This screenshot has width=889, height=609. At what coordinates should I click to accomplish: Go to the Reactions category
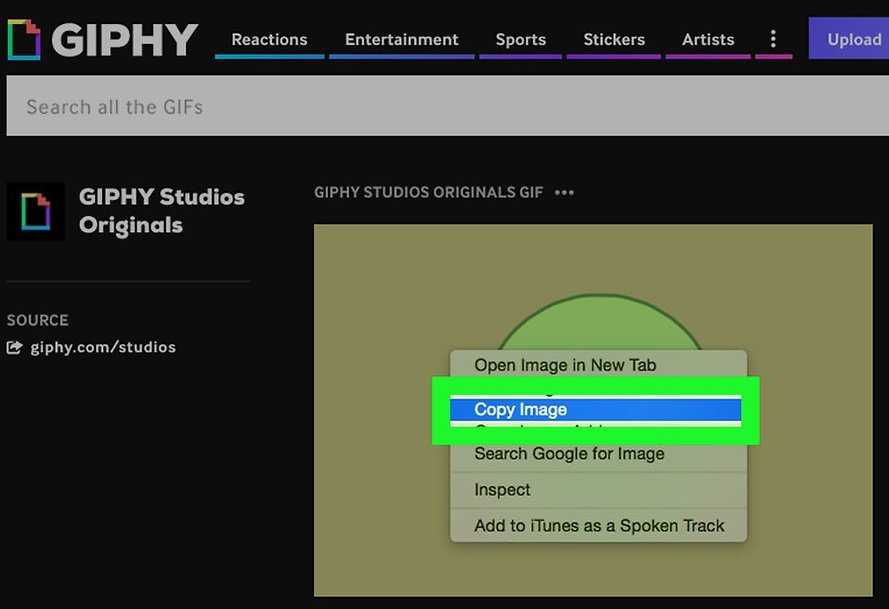(269, 40)
